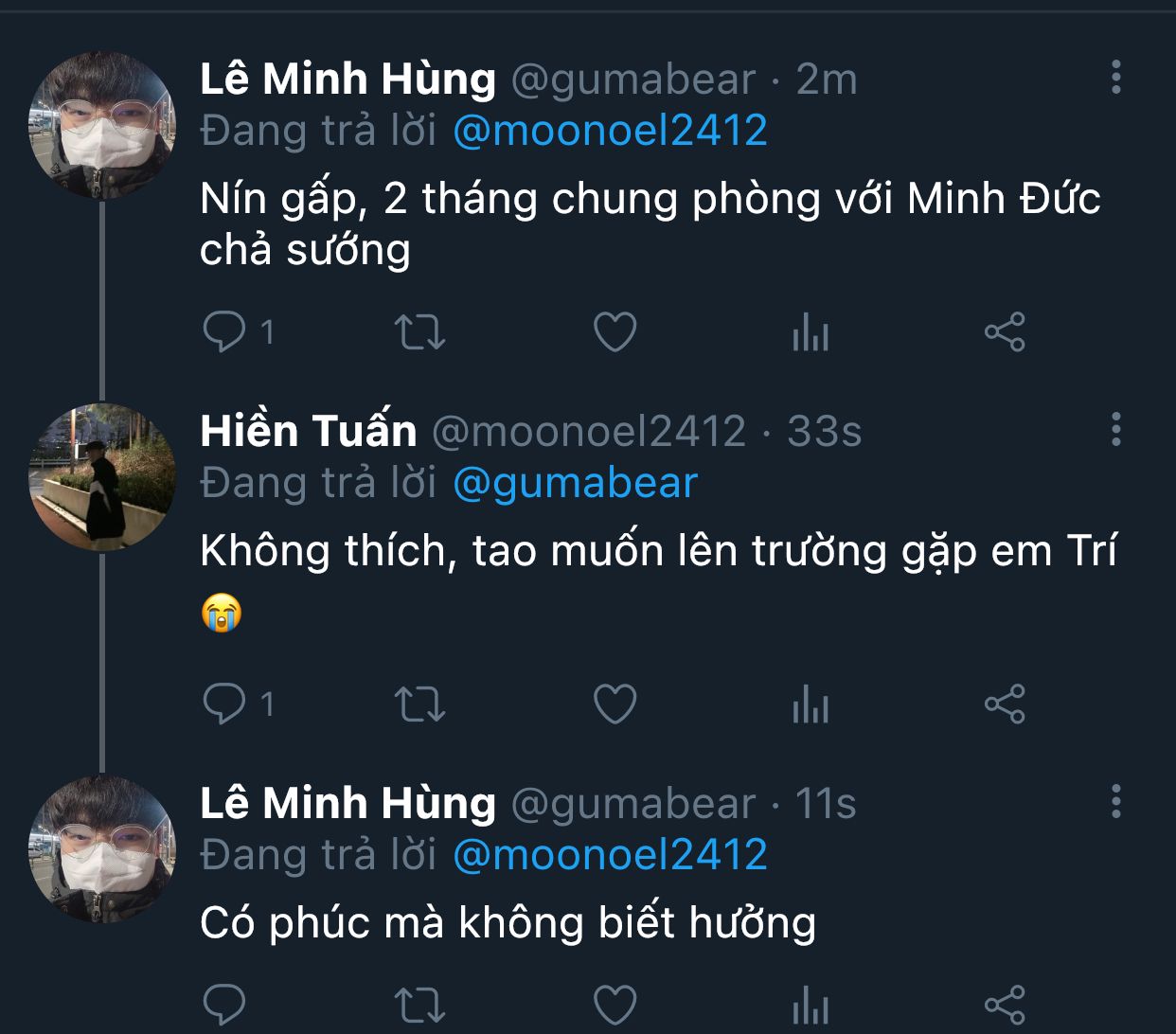Open more options for the first tweet

tap(1116, 77)
